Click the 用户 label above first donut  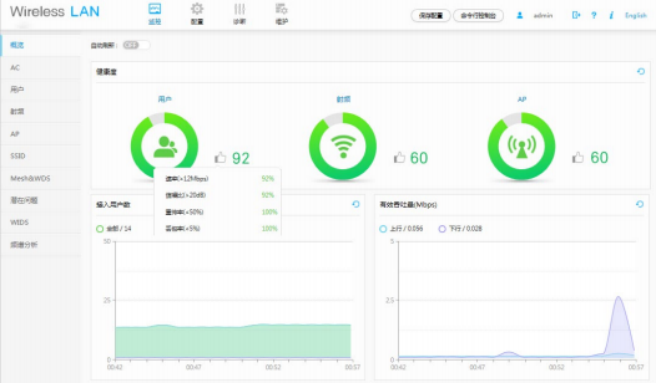[x=165, y=99]
